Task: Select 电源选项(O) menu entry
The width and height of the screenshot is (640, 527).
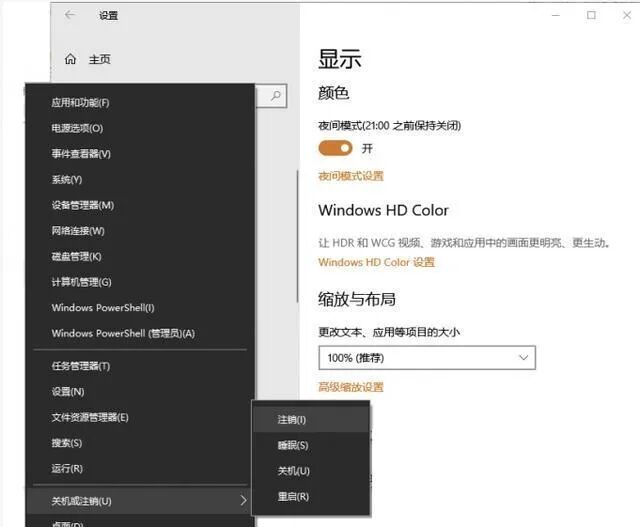Action: (x=140, y=128)
